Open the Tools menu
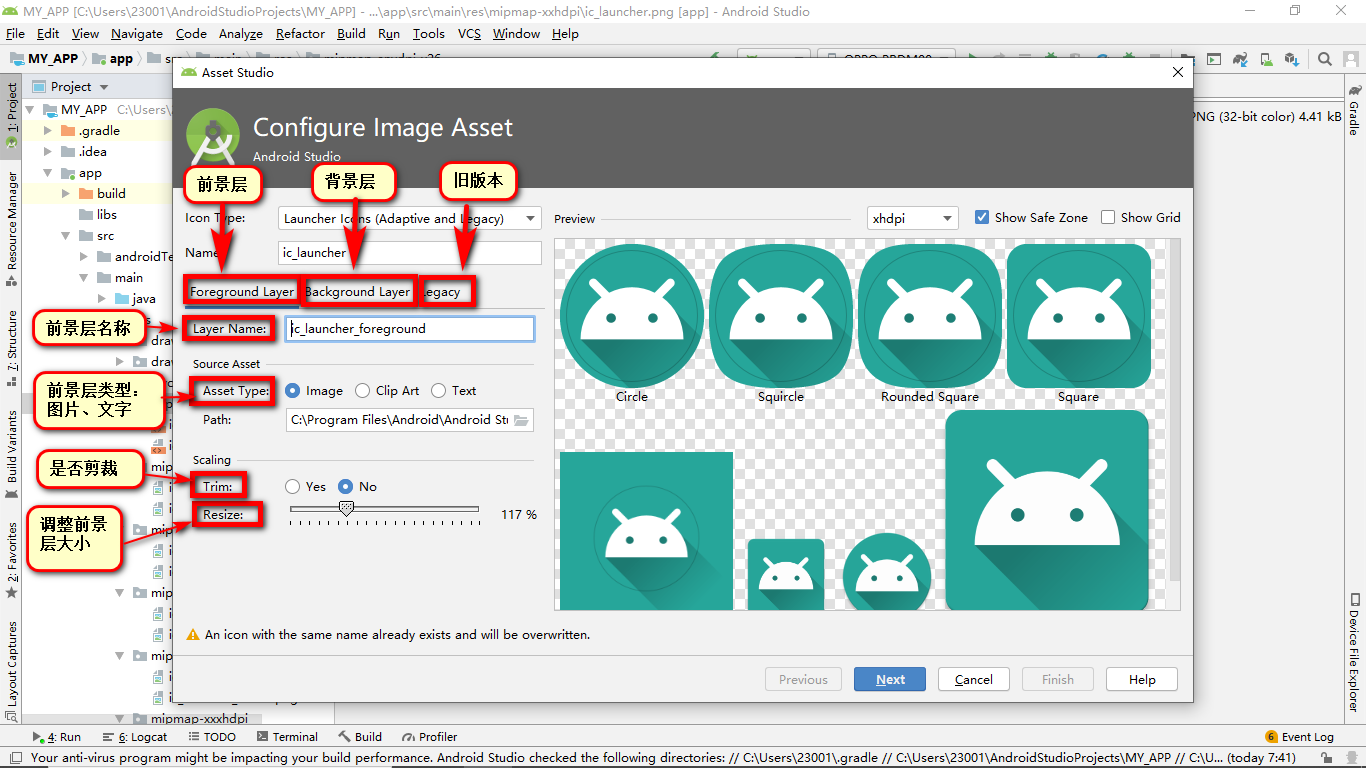Screen dimensions: 1366x768 (x=428, y=33)
